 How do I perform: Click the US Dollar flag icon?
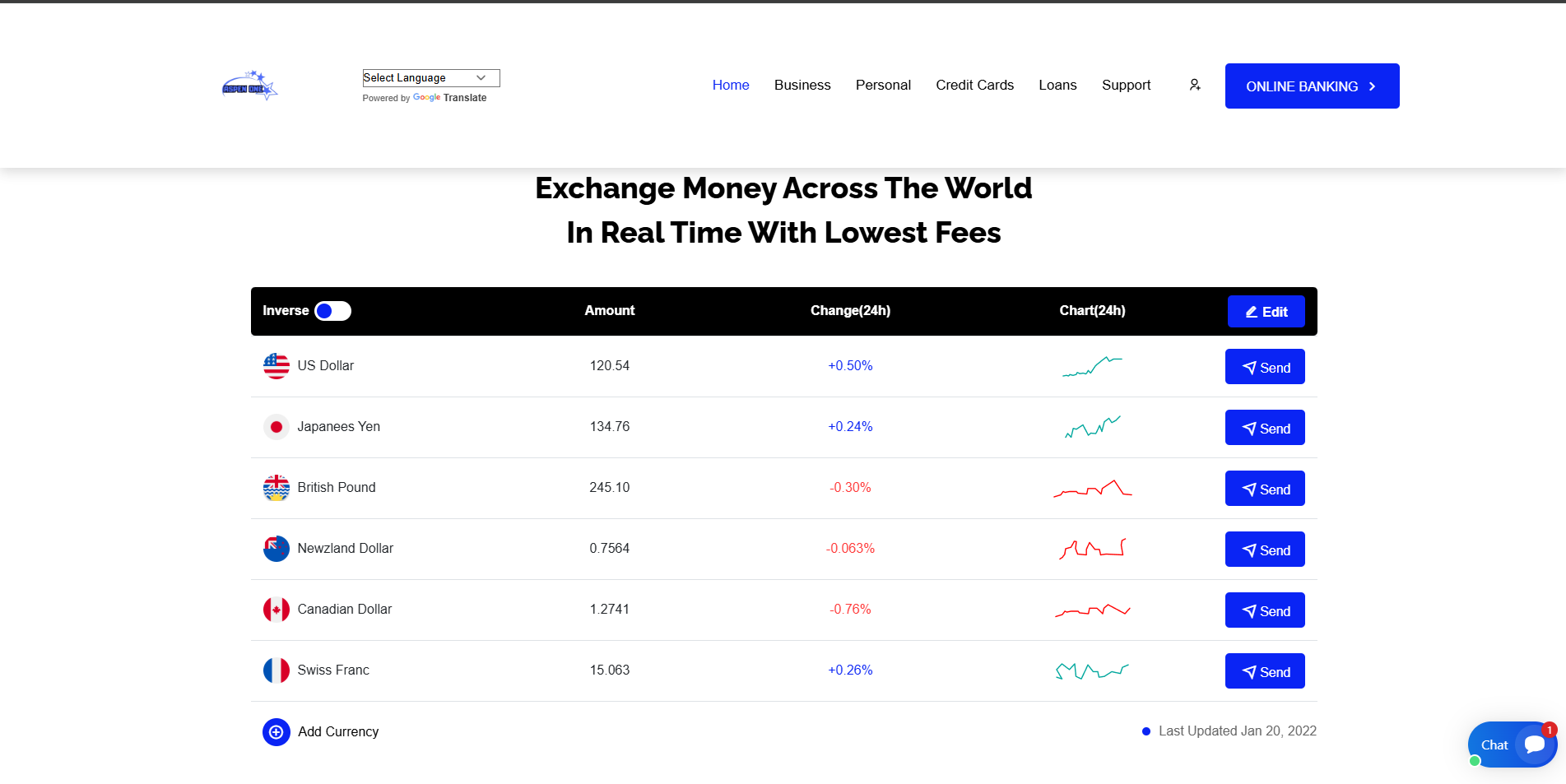point(276,366)
